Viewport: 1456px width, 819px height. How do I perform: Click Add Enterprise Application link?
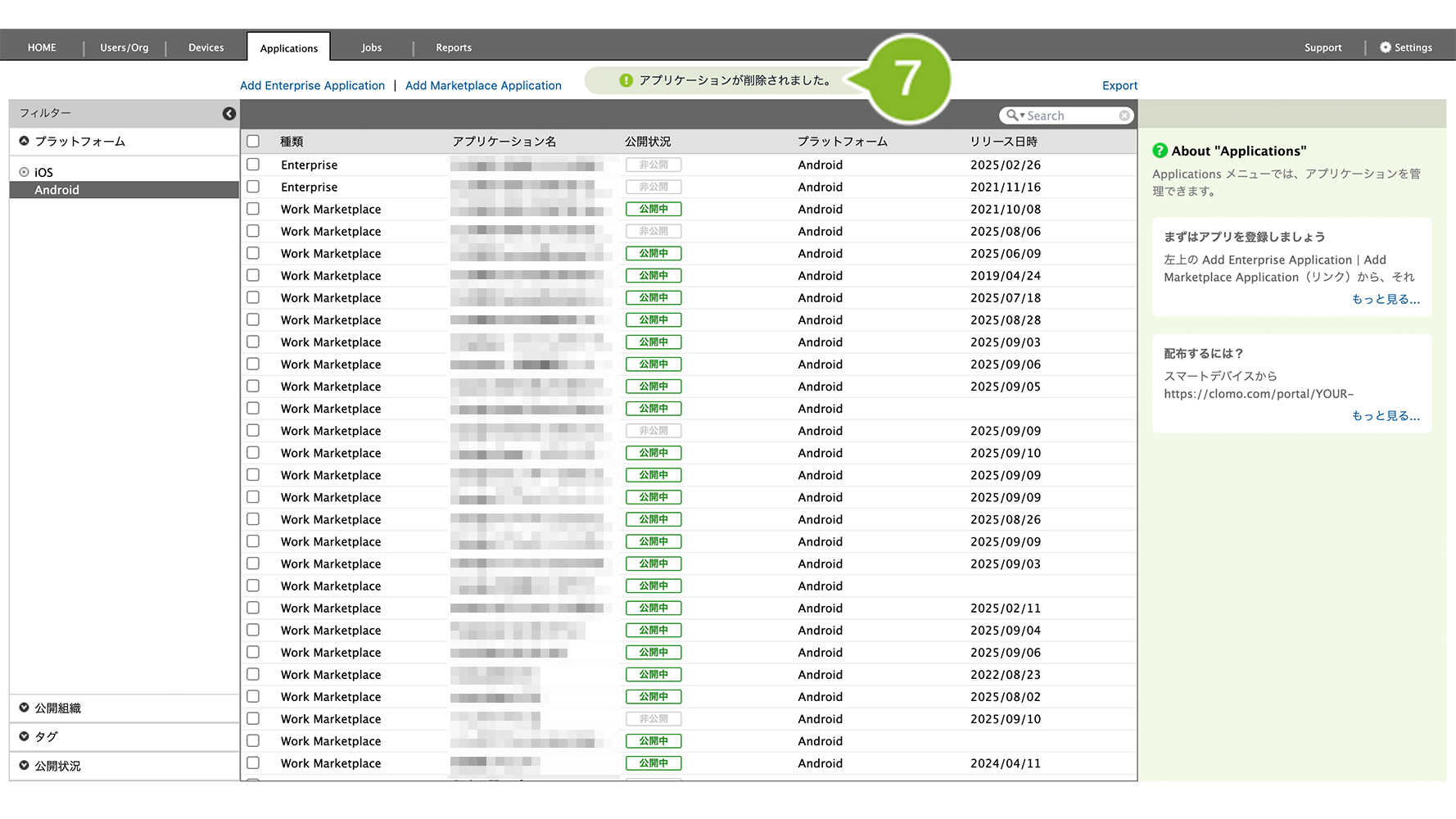click(x=312, y=85)
